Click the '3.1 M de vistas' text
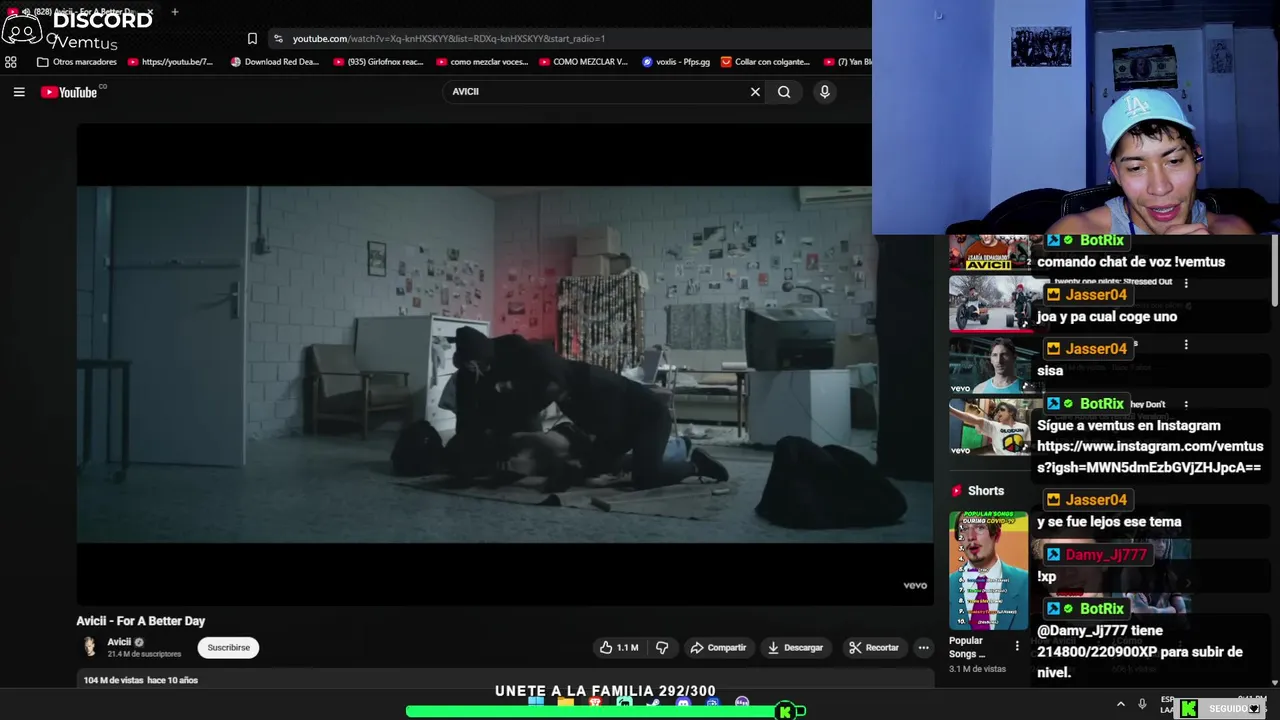 tap(977, 669)
